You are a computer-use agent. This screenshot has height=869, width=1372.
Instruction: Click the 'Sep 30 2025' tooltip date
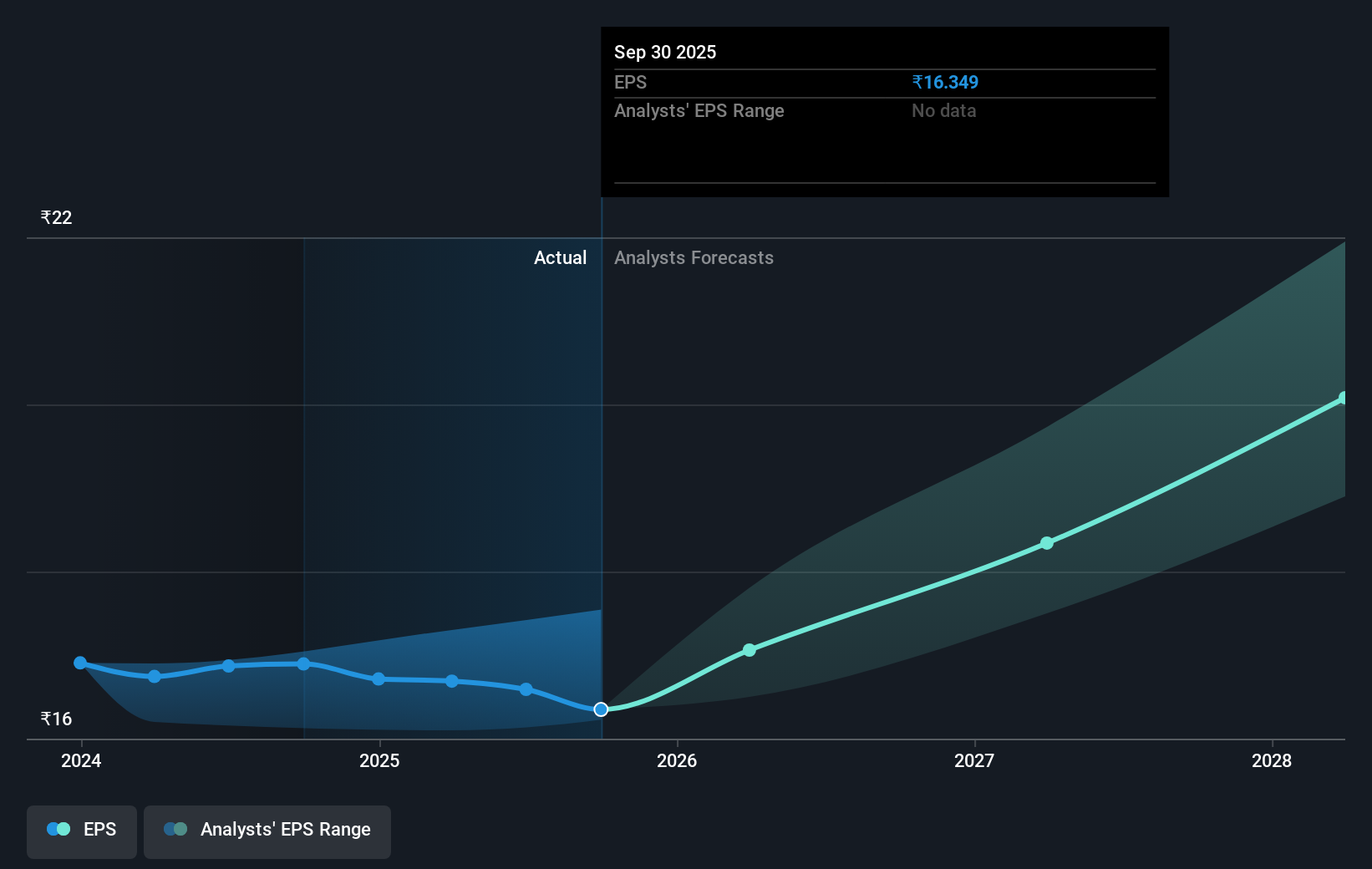[x=665, y=52]
